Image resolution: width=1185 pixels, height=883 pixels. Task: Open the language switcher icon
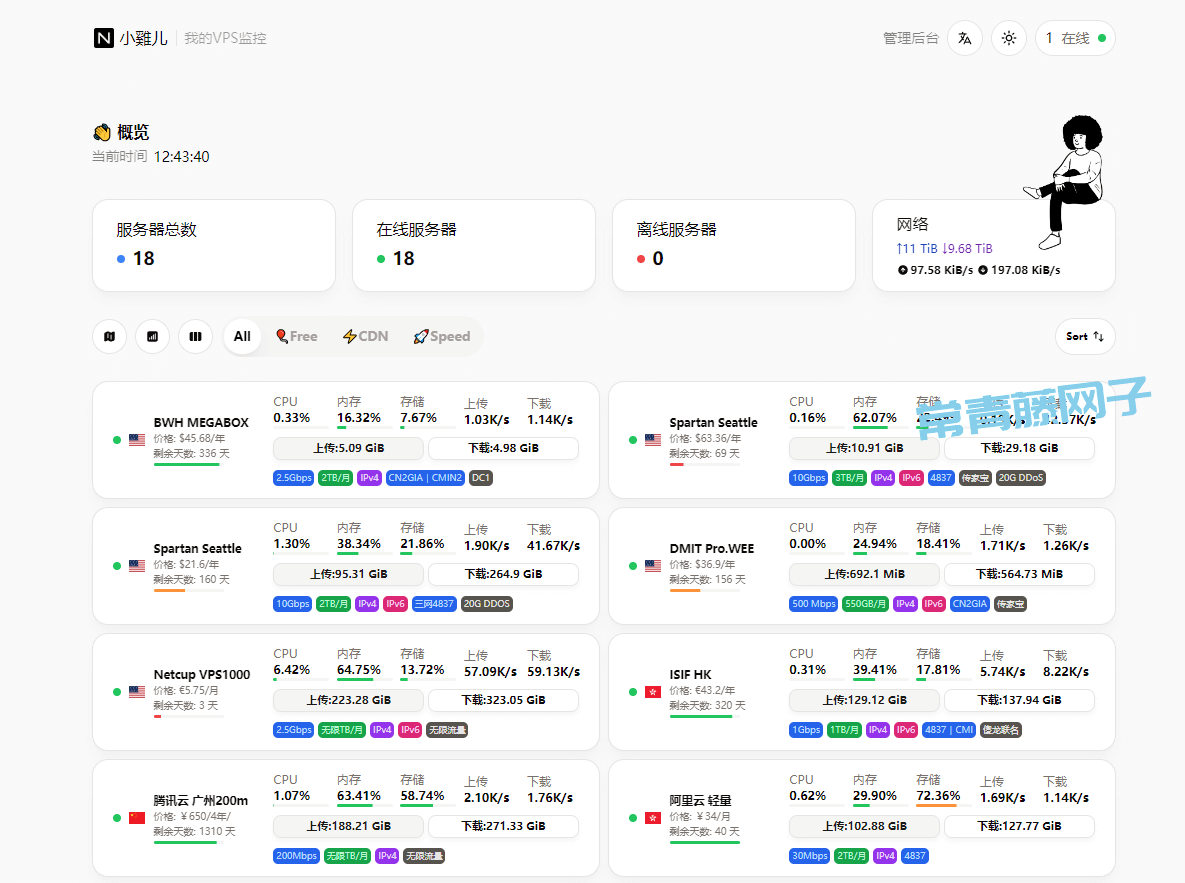pyautogui.click(x=964, y=38)
